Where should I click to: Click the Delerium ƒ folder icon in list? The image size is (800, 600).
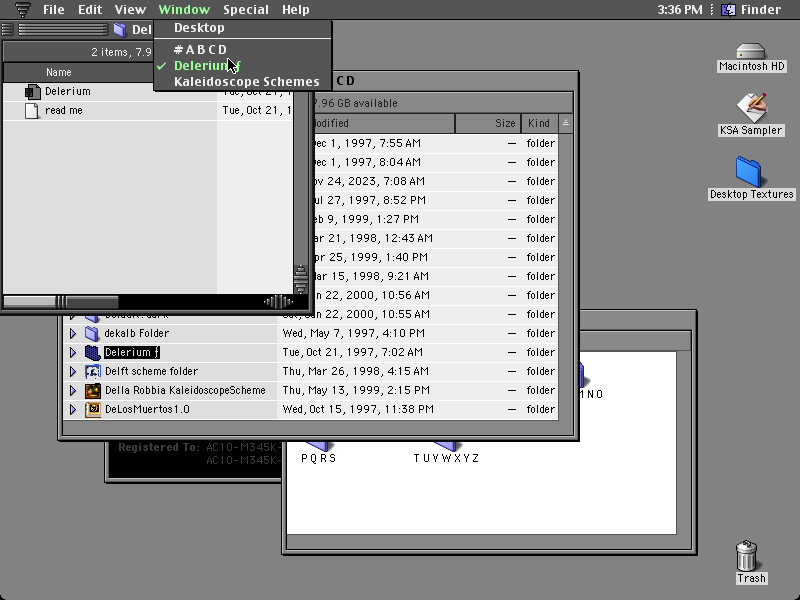click(92, 353)
